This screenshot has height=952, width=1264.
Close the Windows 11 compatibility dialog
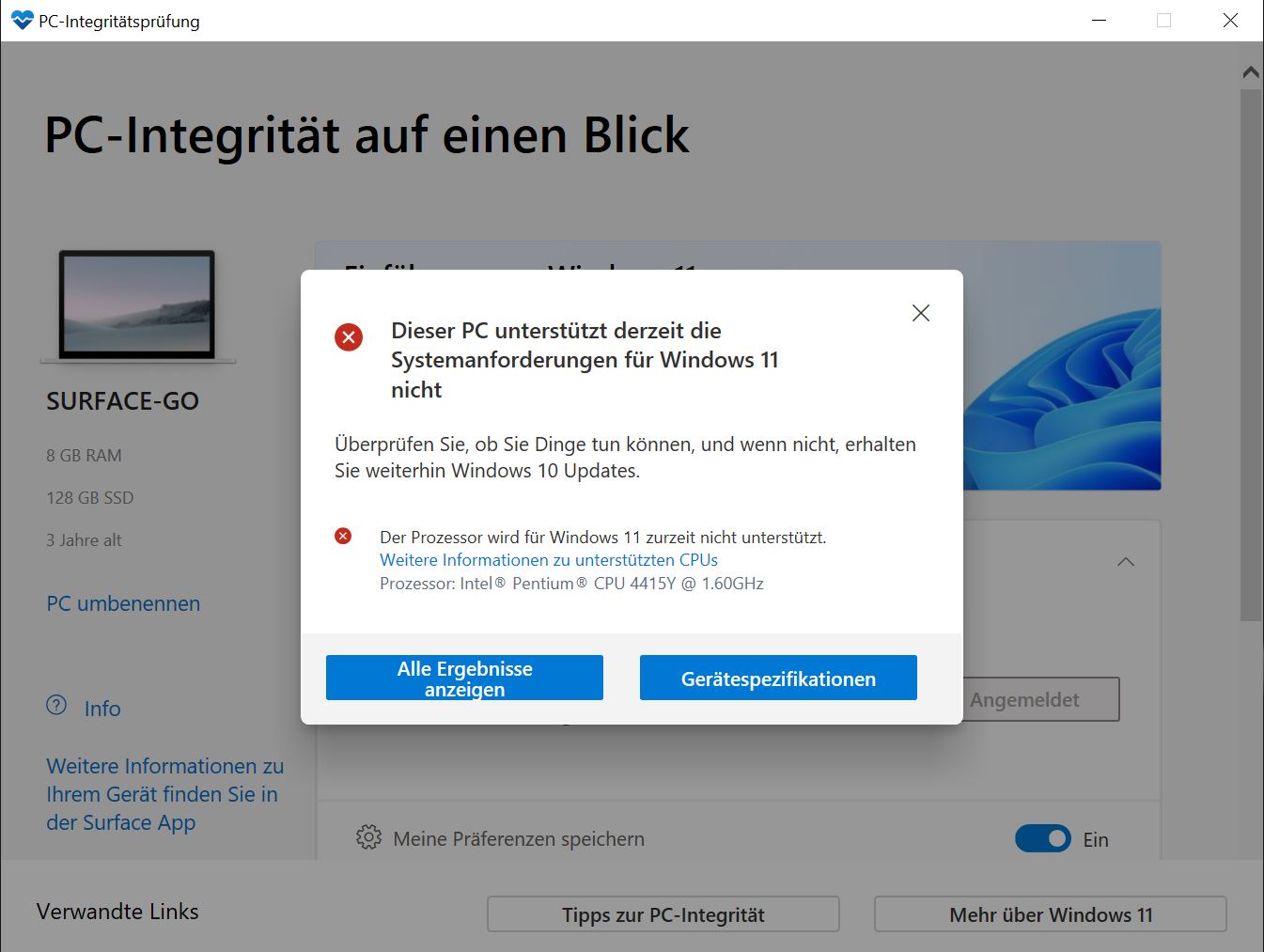[x=920, y=313]
